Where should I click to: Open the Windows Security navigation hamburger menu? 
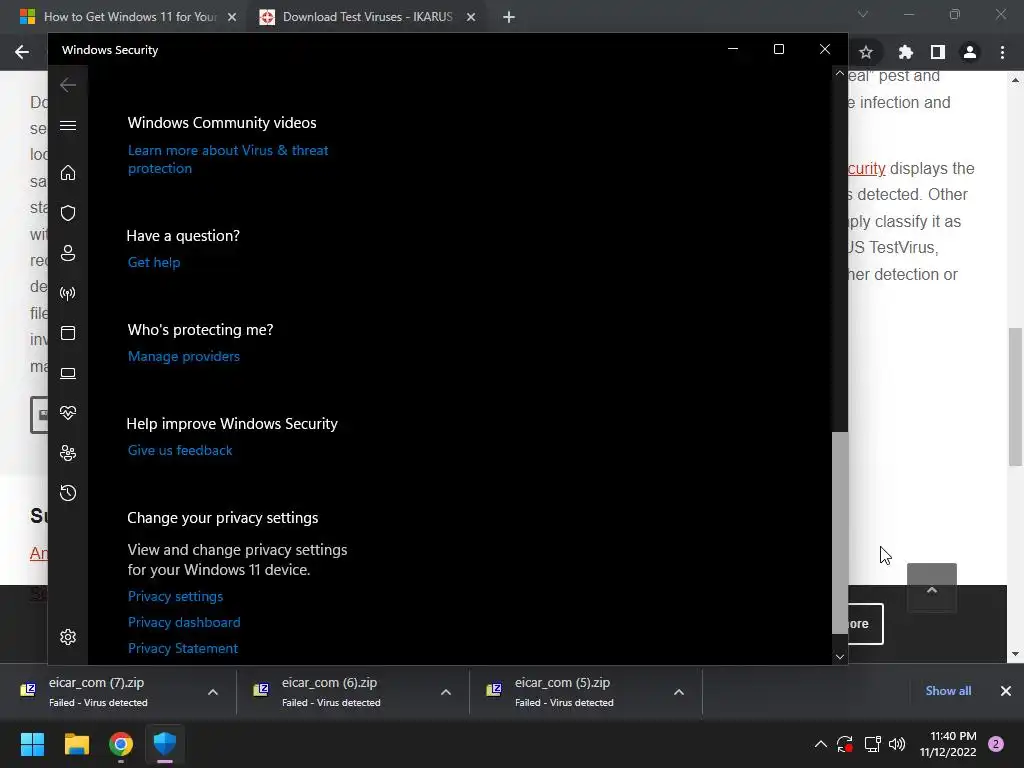(x=68, y=125)
